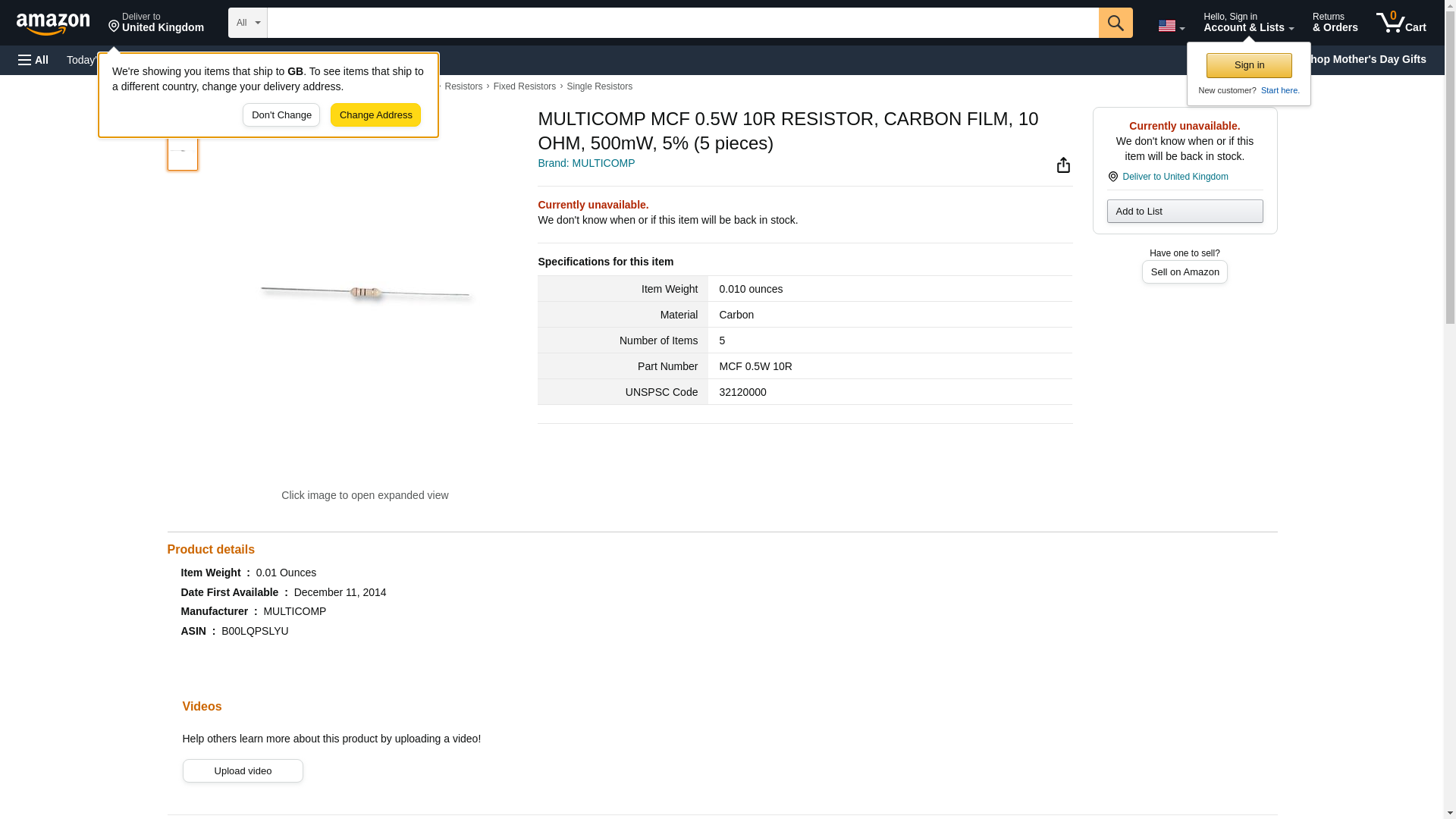Click Brand: MULTICOMP link
1456x819 pixels.
585,163
